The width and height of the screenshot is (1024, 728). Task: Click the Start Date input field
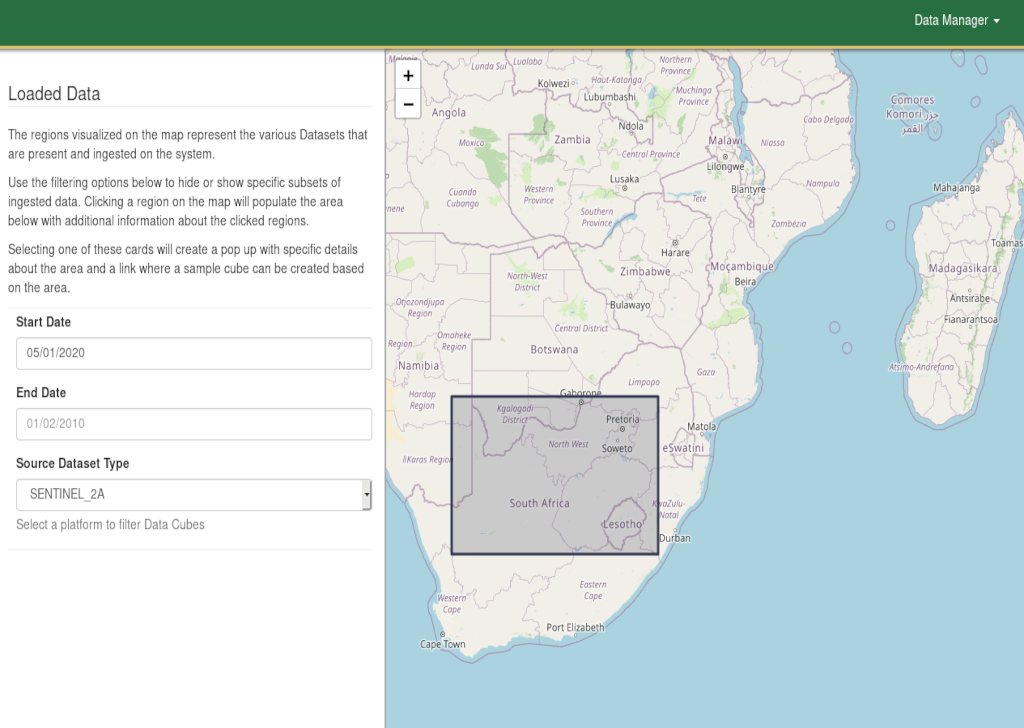pos(194,353)
